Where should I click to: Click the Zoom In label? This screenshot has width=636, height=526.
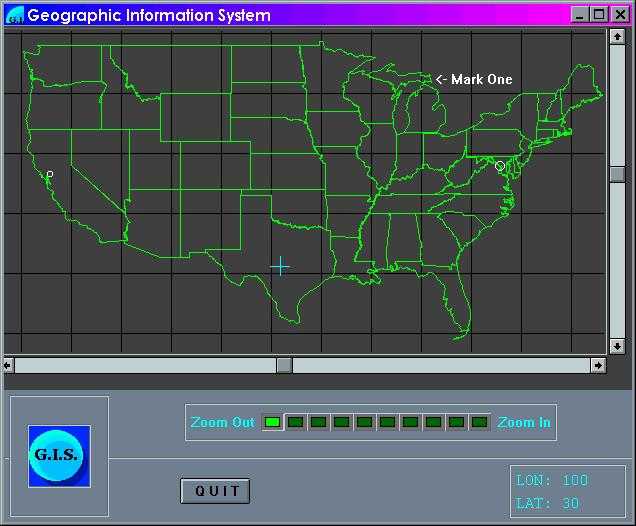[524, 422]
